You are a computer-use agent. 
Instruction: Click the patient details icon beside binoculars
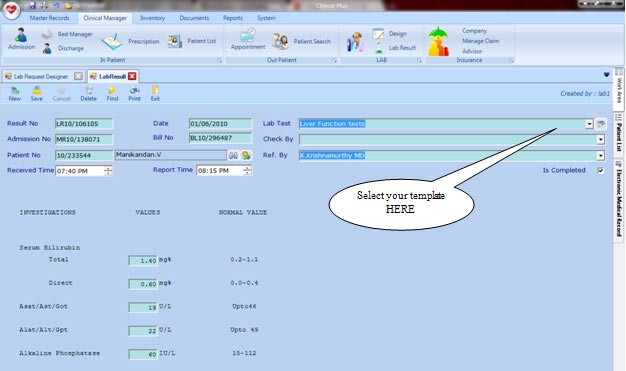pos(246,155)
